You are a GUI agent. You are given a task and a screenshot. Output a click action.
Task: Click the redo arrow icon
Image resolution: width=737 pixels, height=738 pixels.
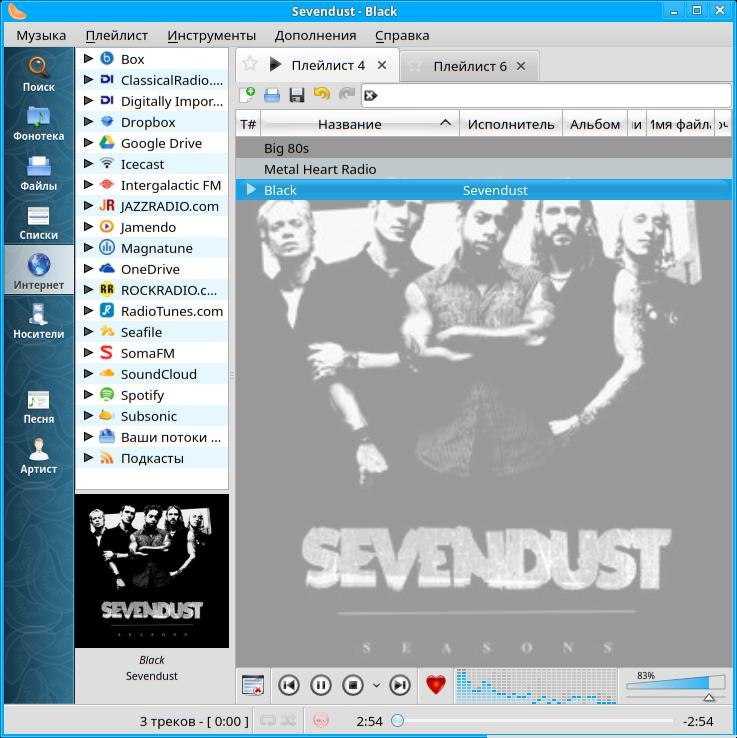347,94
